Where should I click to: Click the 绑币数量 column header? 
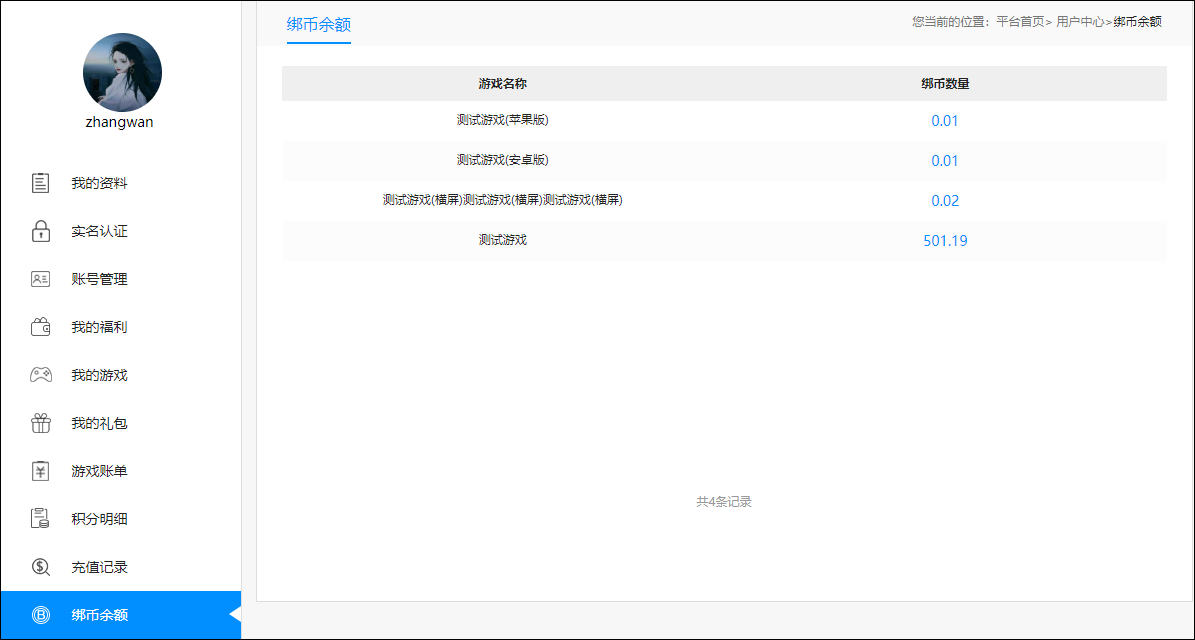click(945, 84)
